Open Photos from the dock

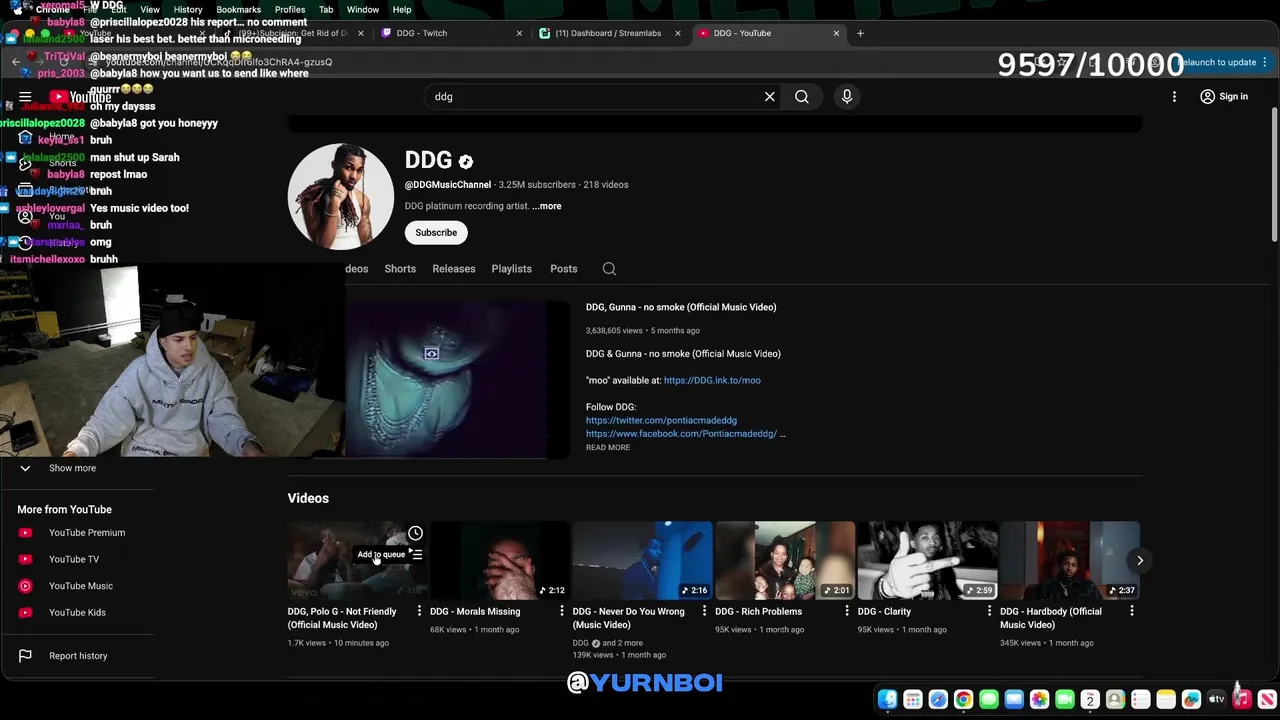[x=1039, y=699]
